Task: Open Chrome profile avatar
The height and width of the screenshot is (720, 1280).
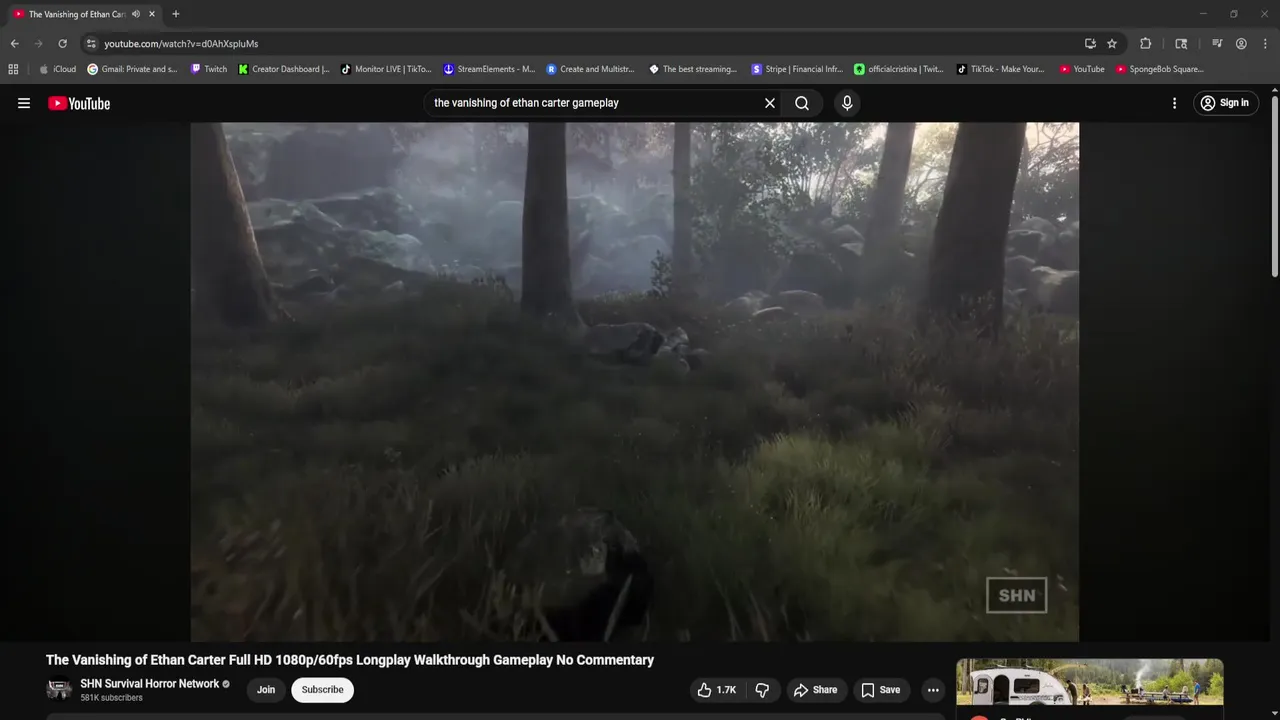Action: (1241, 44)
